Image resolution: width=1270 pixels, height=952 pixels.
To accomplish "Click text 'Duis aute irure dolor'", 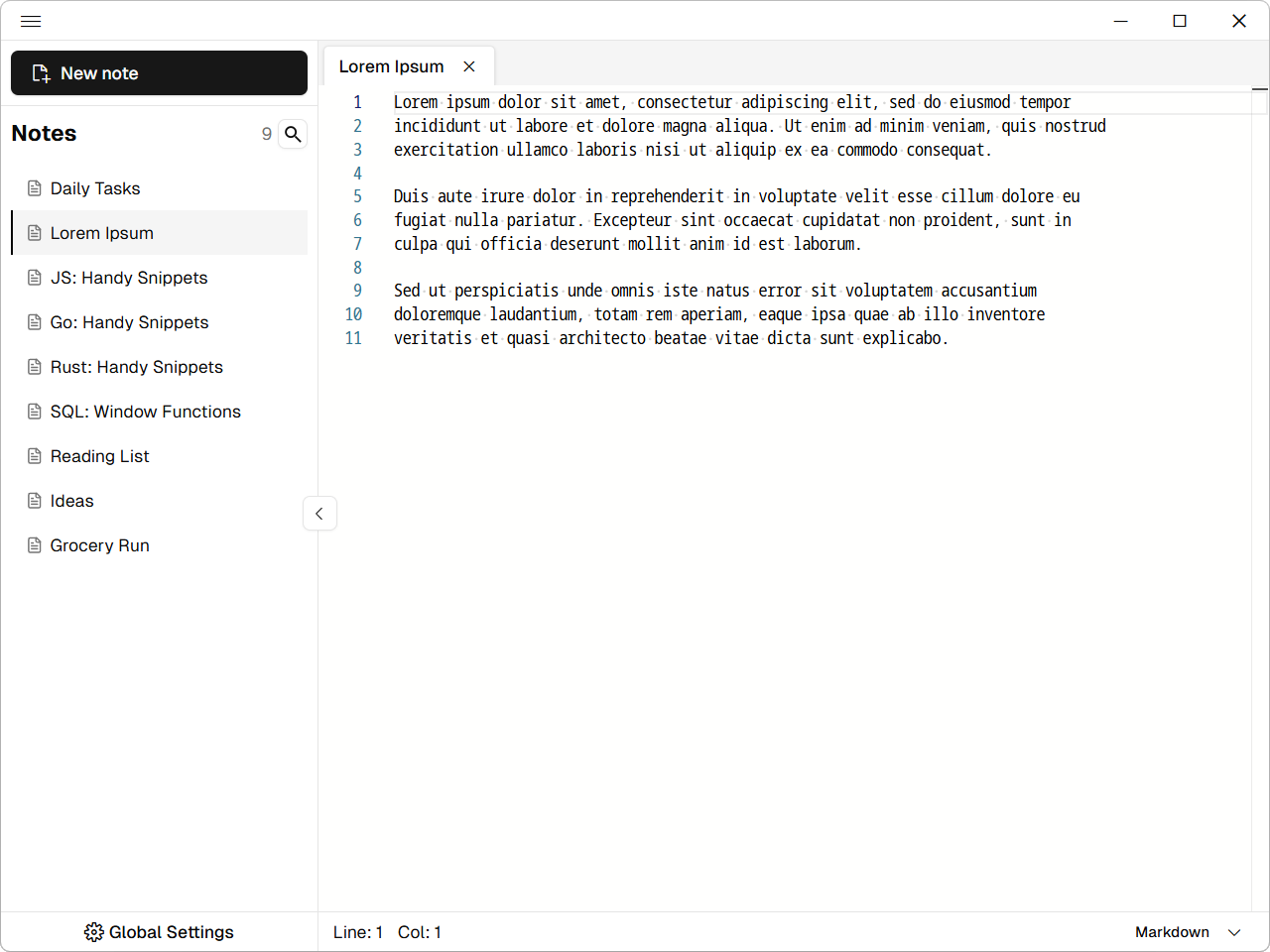I will pyautogui.click(x=484, y=196).
